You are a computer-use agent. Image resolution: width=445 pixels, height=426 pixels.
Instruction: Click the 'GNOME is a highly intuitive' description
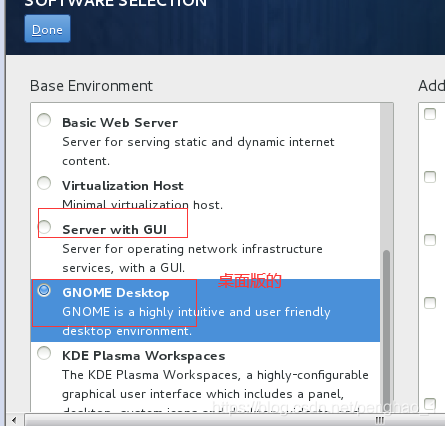click(x=196, y=321)
